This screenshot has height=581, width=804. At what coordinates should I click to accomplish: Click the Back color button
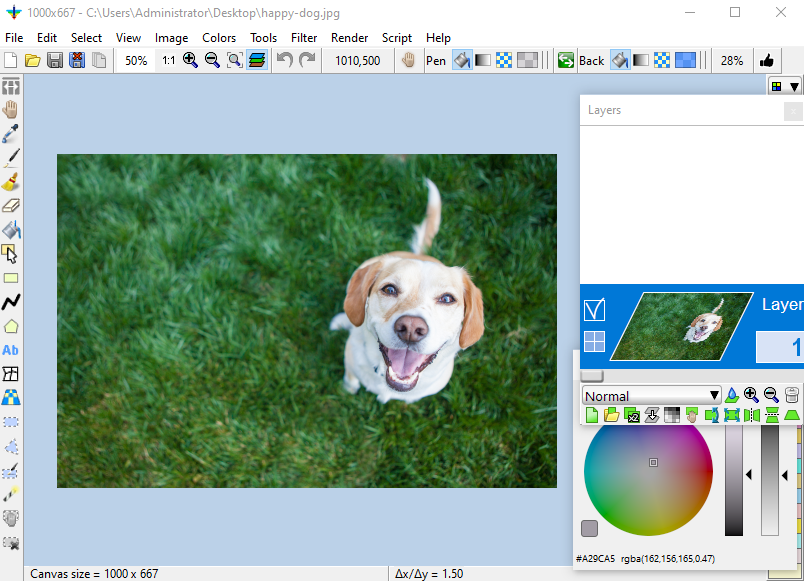592,60
